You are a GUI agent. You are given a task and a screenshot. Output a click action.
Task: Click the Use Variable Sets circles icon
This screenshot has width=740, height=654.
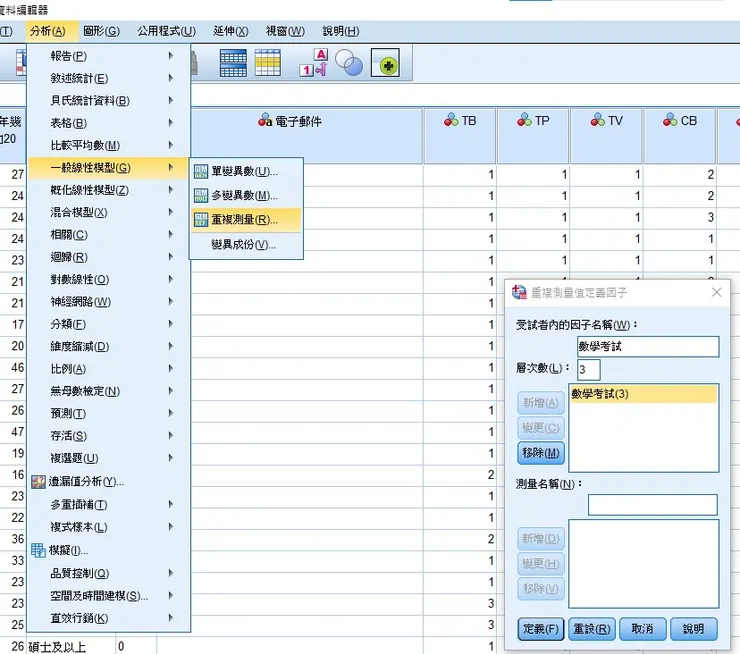(349, 63)
